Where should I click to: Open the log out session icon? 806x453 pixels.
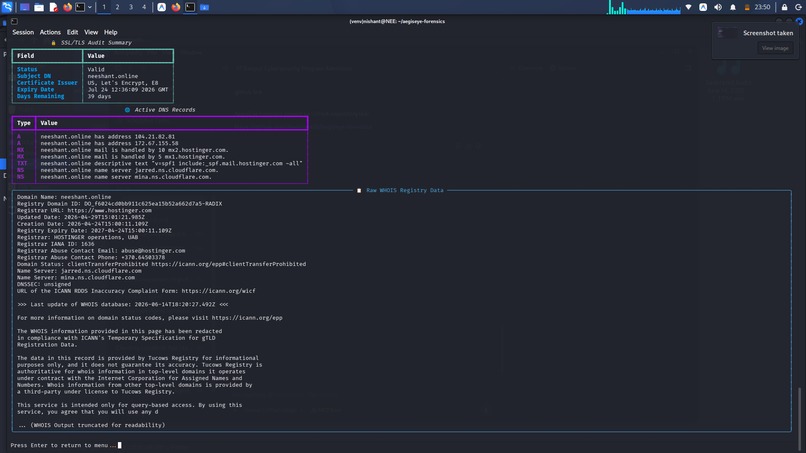tap(798, 7)
